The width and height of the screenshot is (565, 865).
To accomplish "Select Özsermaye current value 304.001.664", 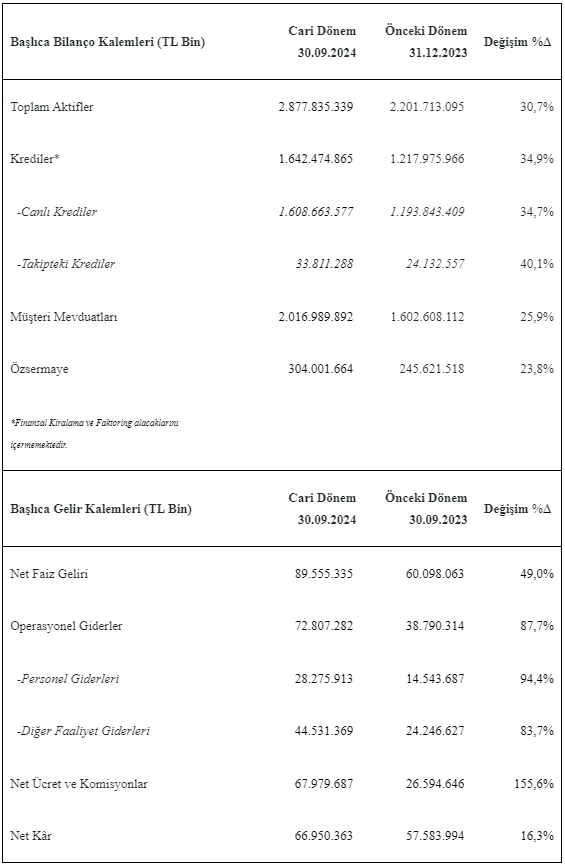I will [321, 369].
